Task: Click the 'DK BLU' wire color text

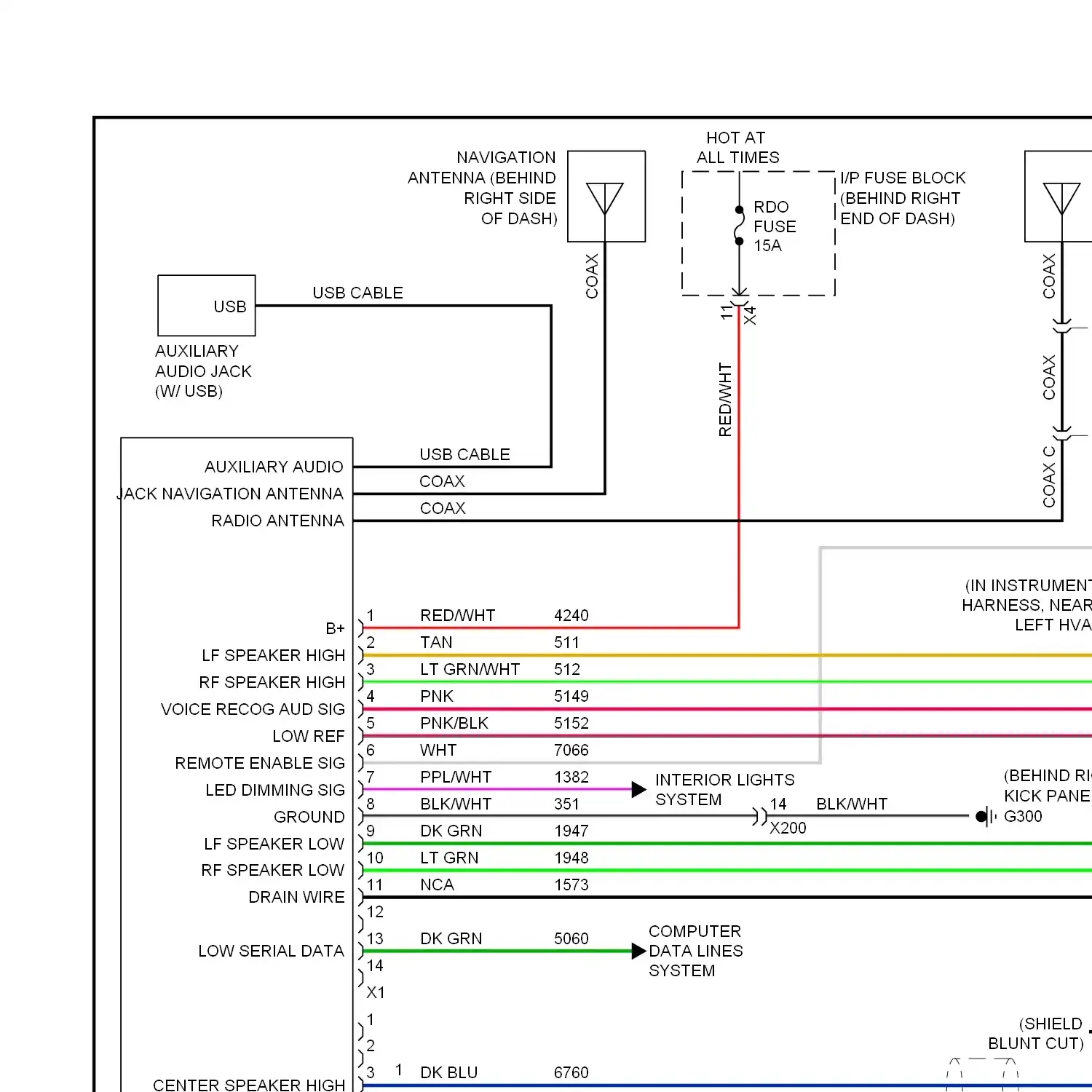Action: 448,1072
